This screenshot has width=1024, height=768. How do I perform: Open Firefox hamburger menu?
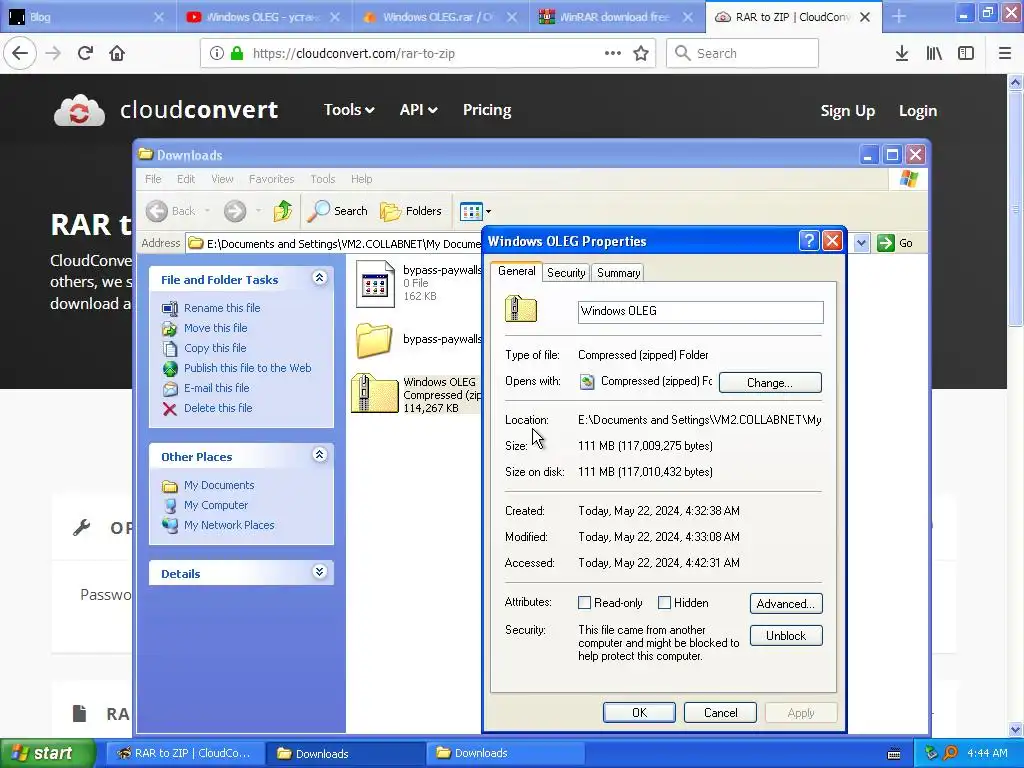(1004, 53)
